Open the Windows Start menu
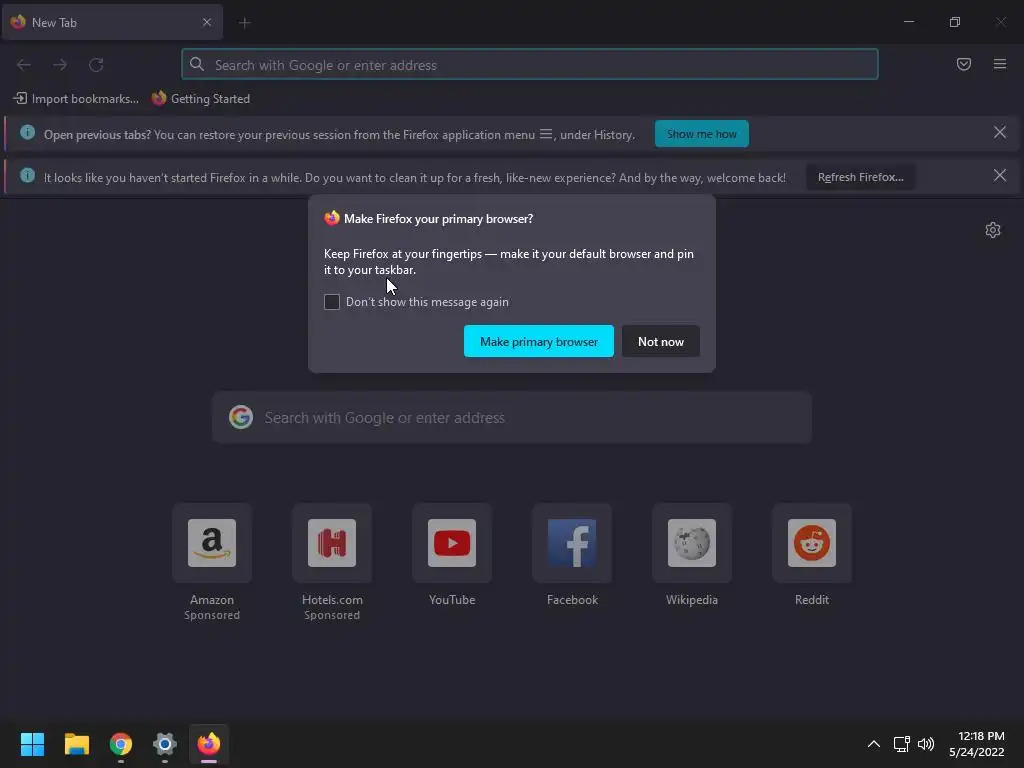 pyautogui.click(x=32, y=744)
